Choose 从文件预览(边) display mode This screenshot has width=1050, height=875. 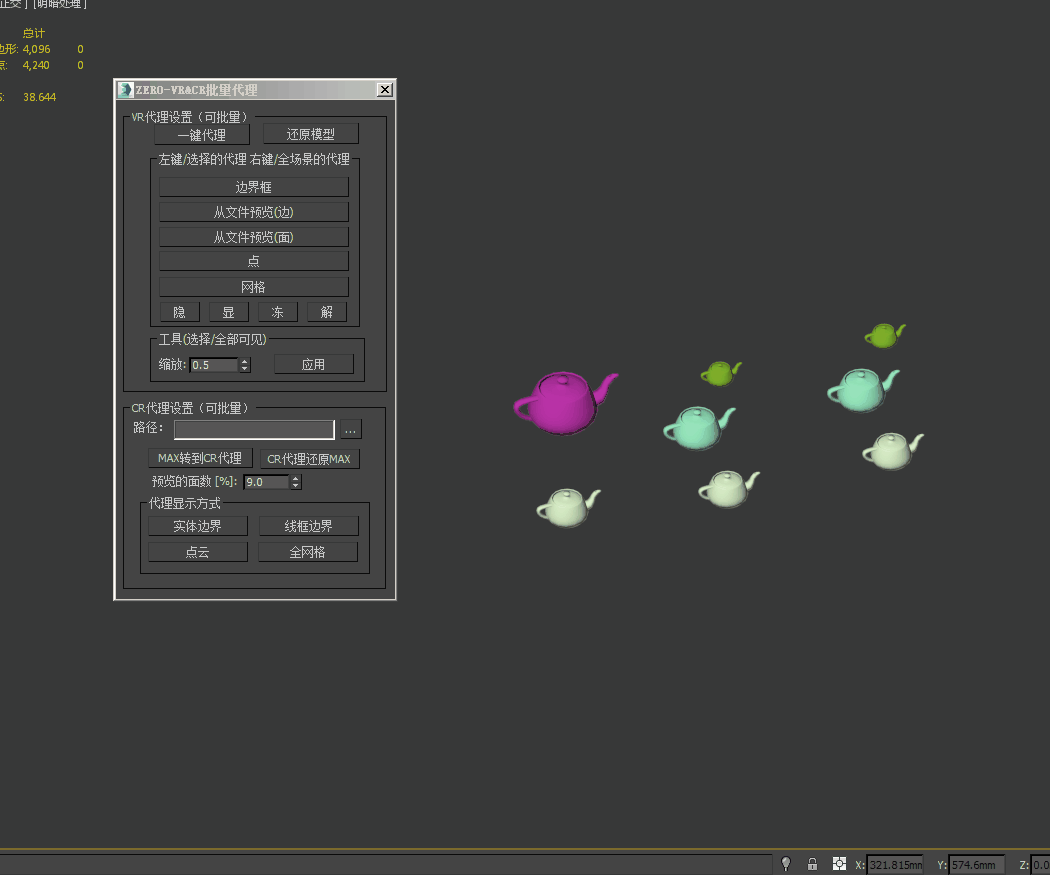[254, 212]
